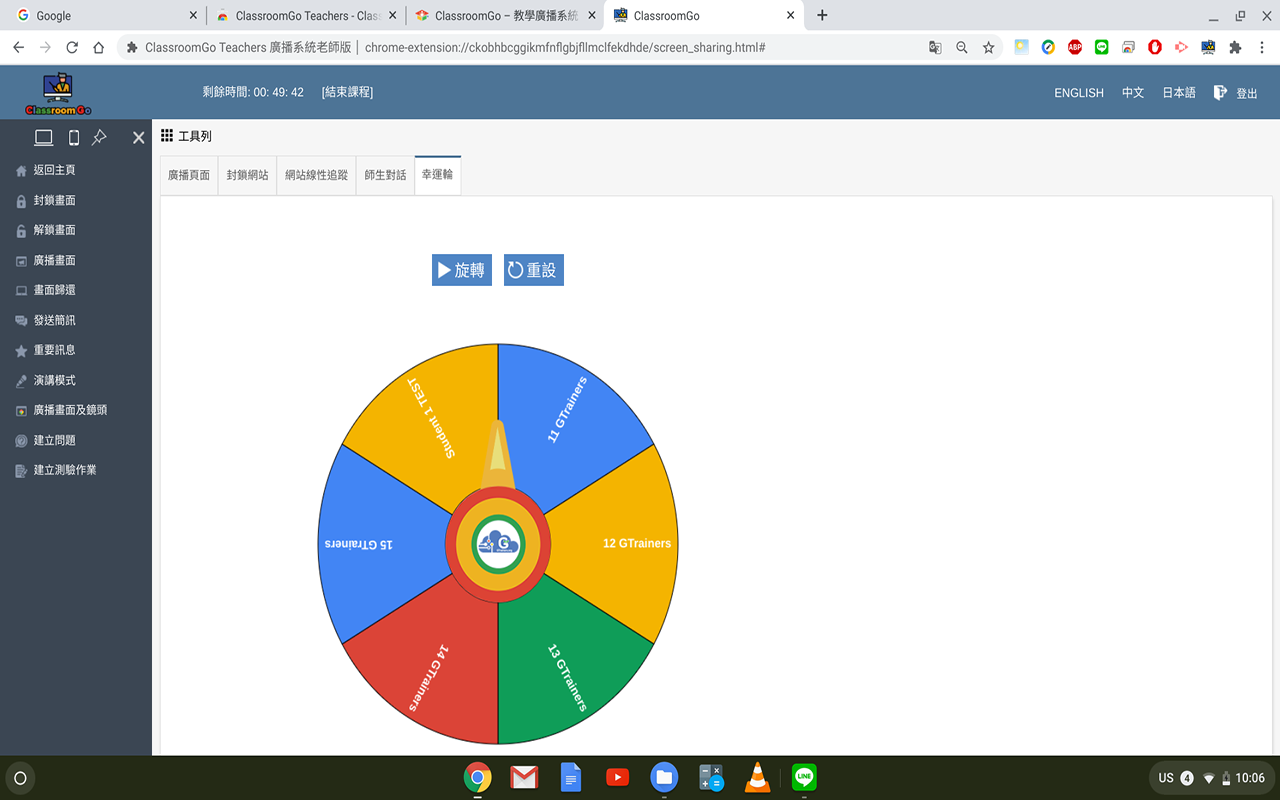Click the pin icon in sidebar header
Viewport: 1280px width, 800px height.
pos(100,138)
